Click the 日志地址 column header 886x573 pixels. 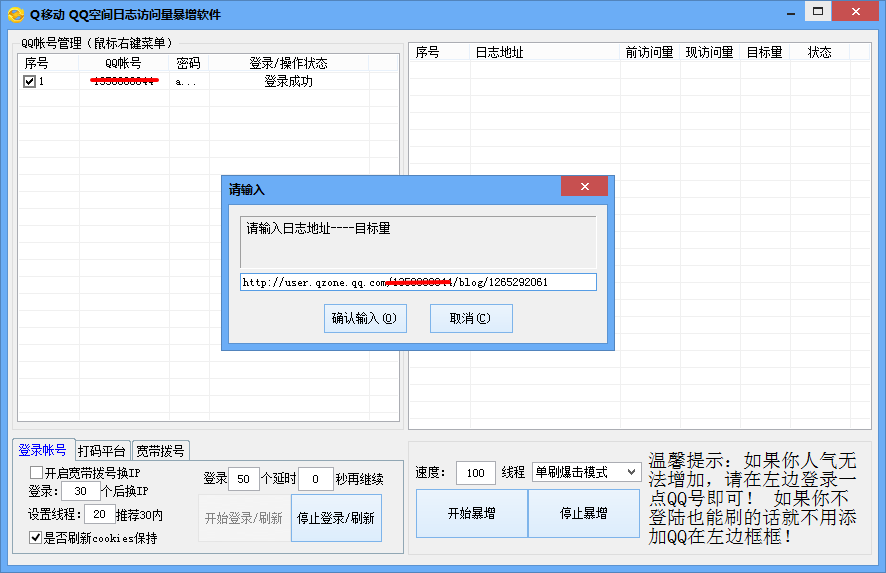pyautogui.click(x=545, y=52)
